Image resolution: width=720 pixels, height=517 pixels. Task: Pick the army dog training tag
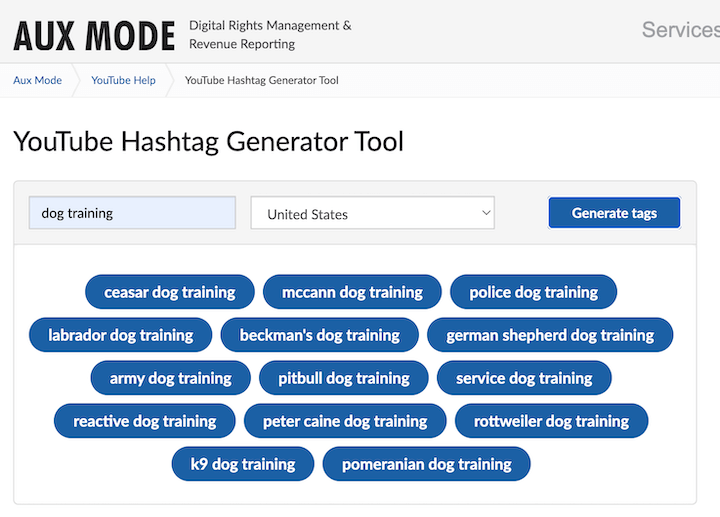coord(170,378)
